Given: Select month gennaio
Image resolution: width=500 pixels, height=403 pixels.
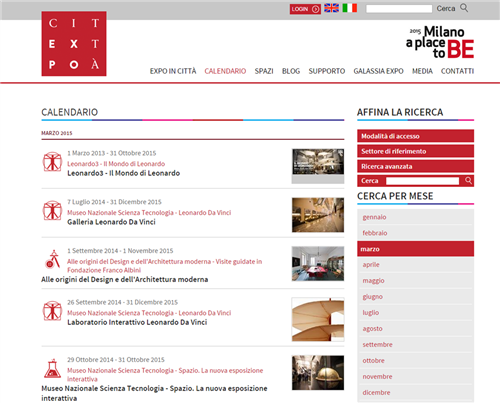Looking at the screenshot, I should click(x=415, y=217).
